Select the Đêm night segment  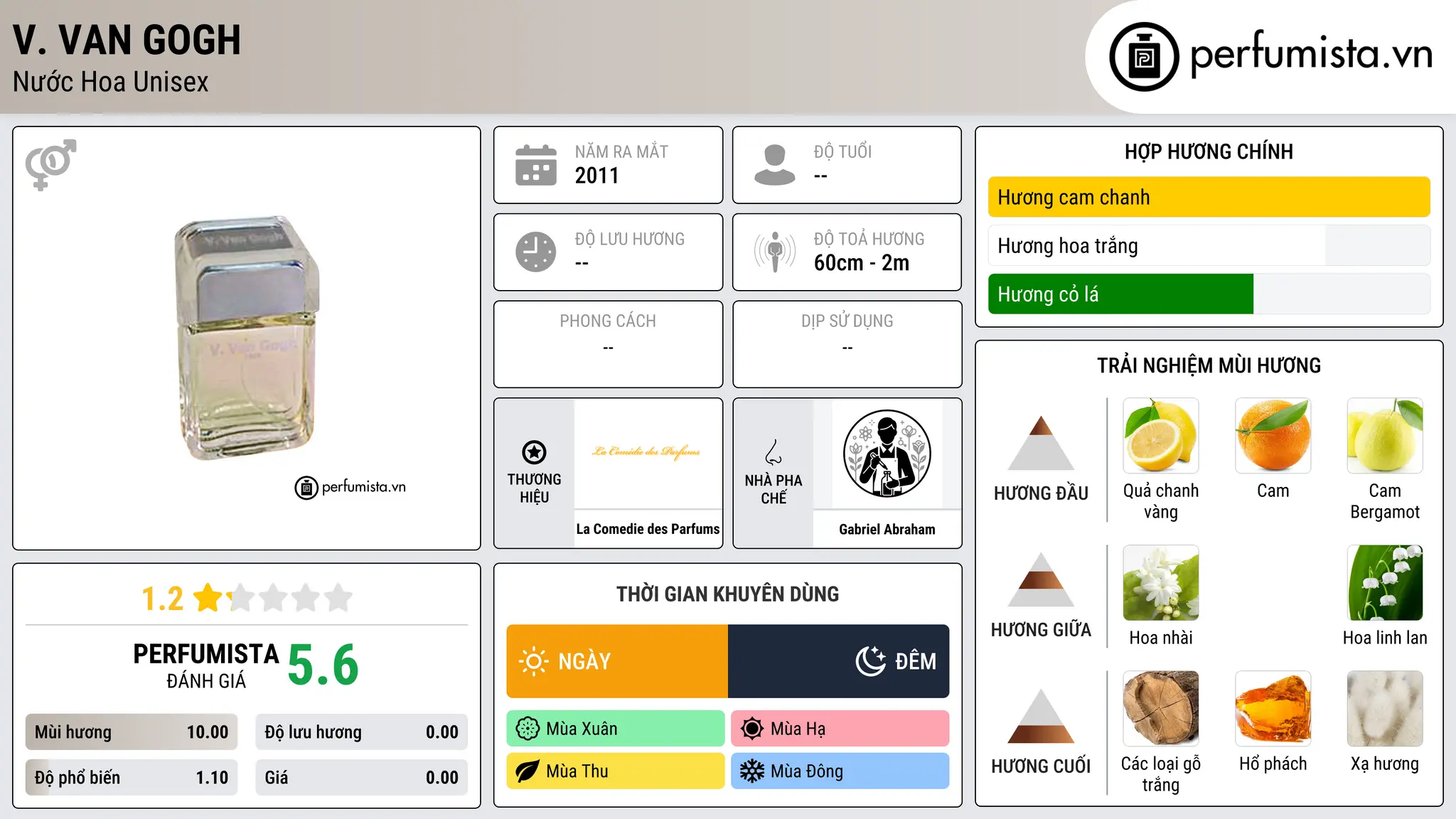pyautogui.click(x=839, y=661)
